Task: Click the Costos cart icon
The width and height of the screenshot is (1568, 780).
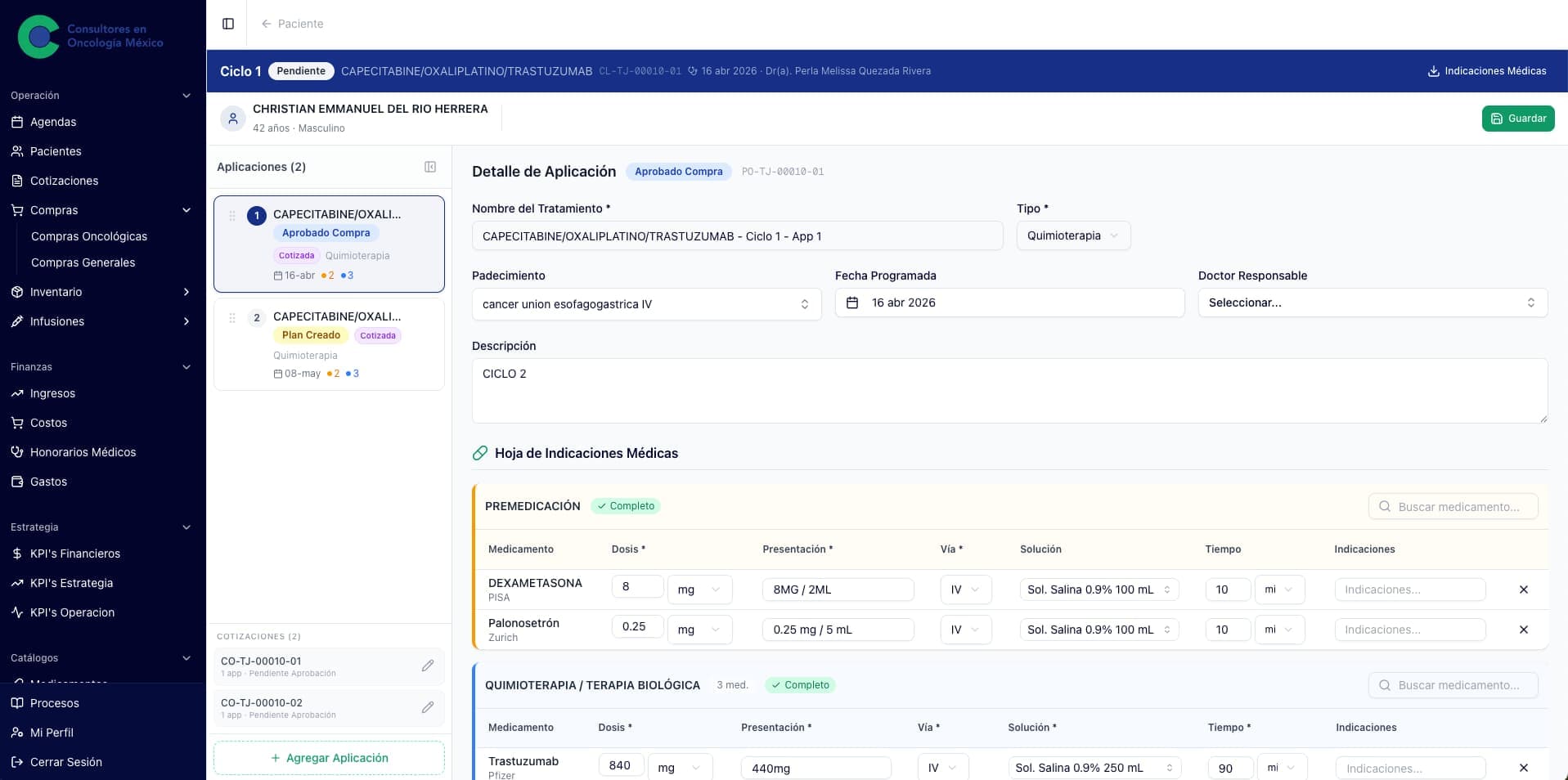Action: (17, 423)
